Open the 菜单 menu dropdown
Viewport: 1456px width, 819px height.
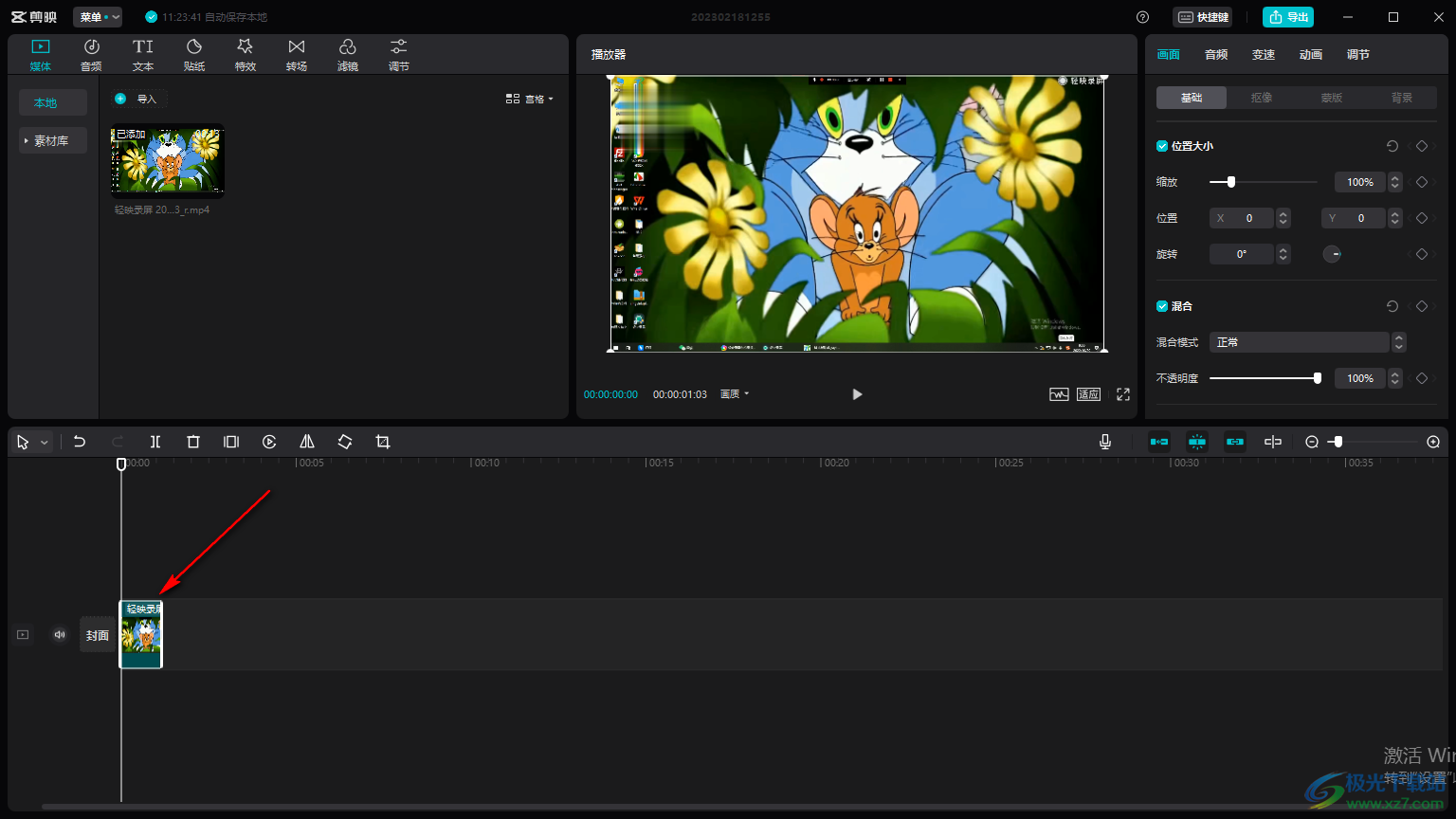point(98,17)
